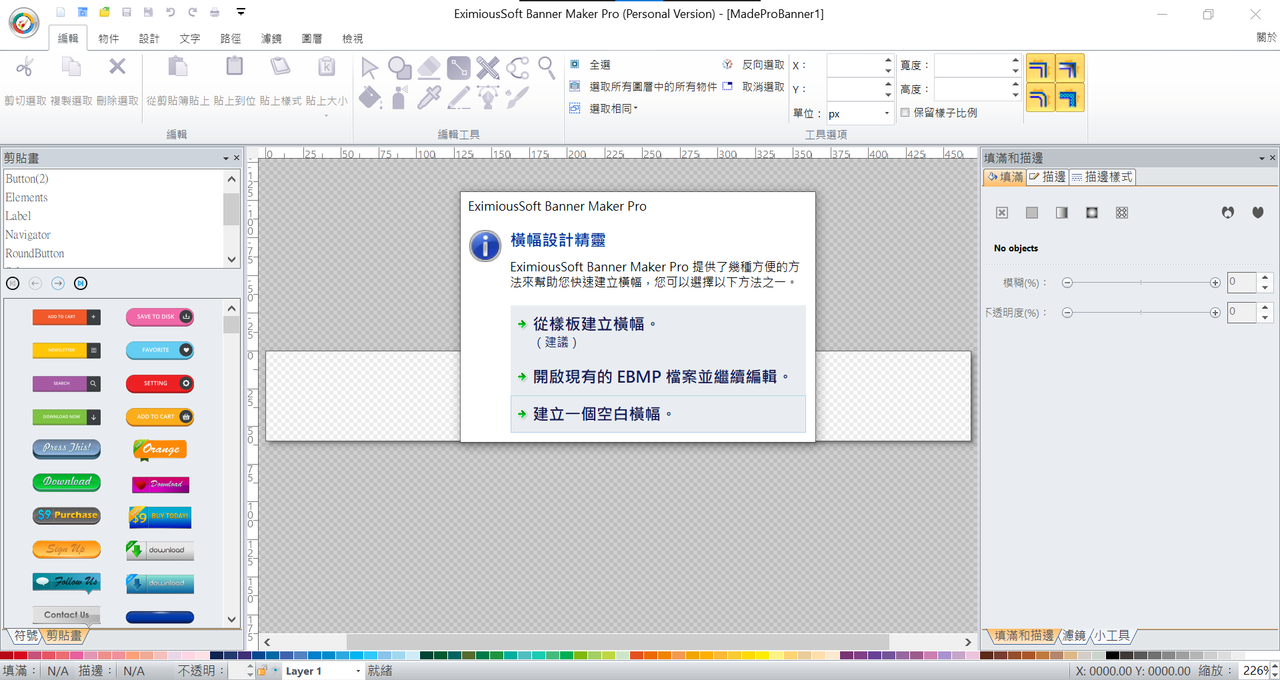Click 反向選取 invert selection button
Image resolution: width=1280 pixels, height=680 pixels.
(x=753, y=64)
